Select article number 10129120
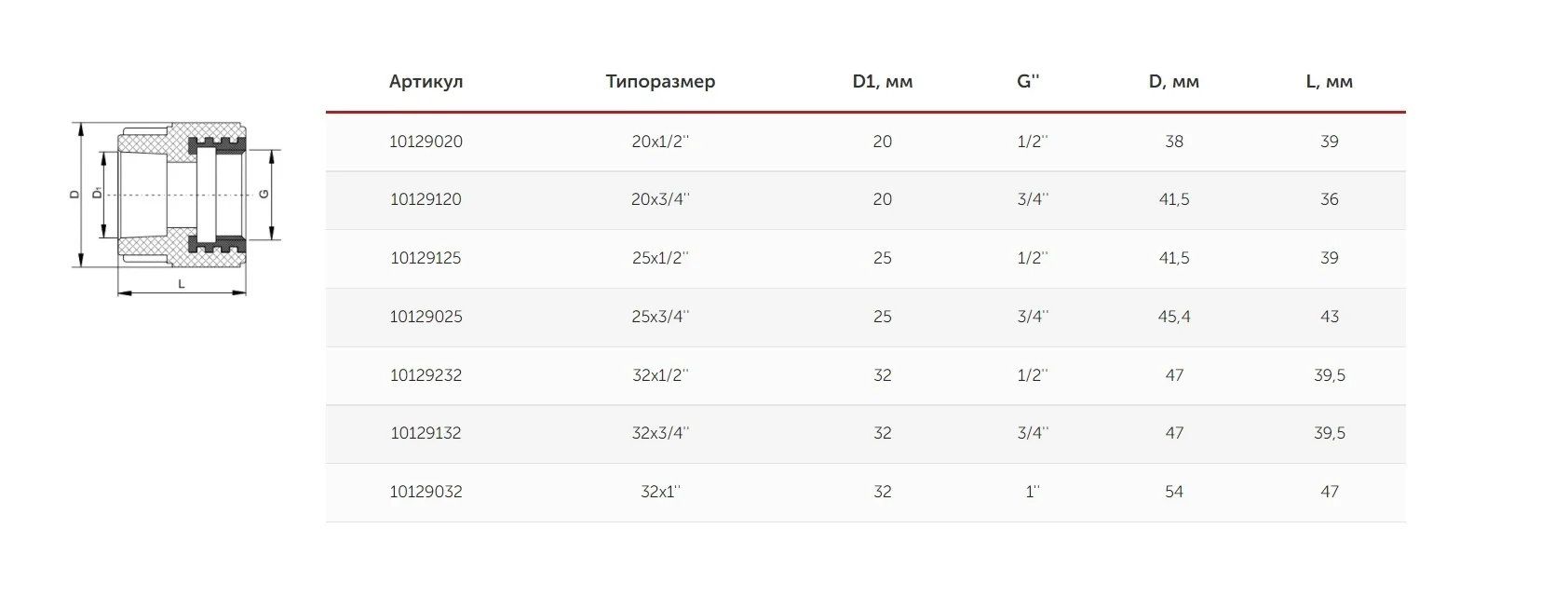This screenshot has width=1568, height=596. click(426, 199)
